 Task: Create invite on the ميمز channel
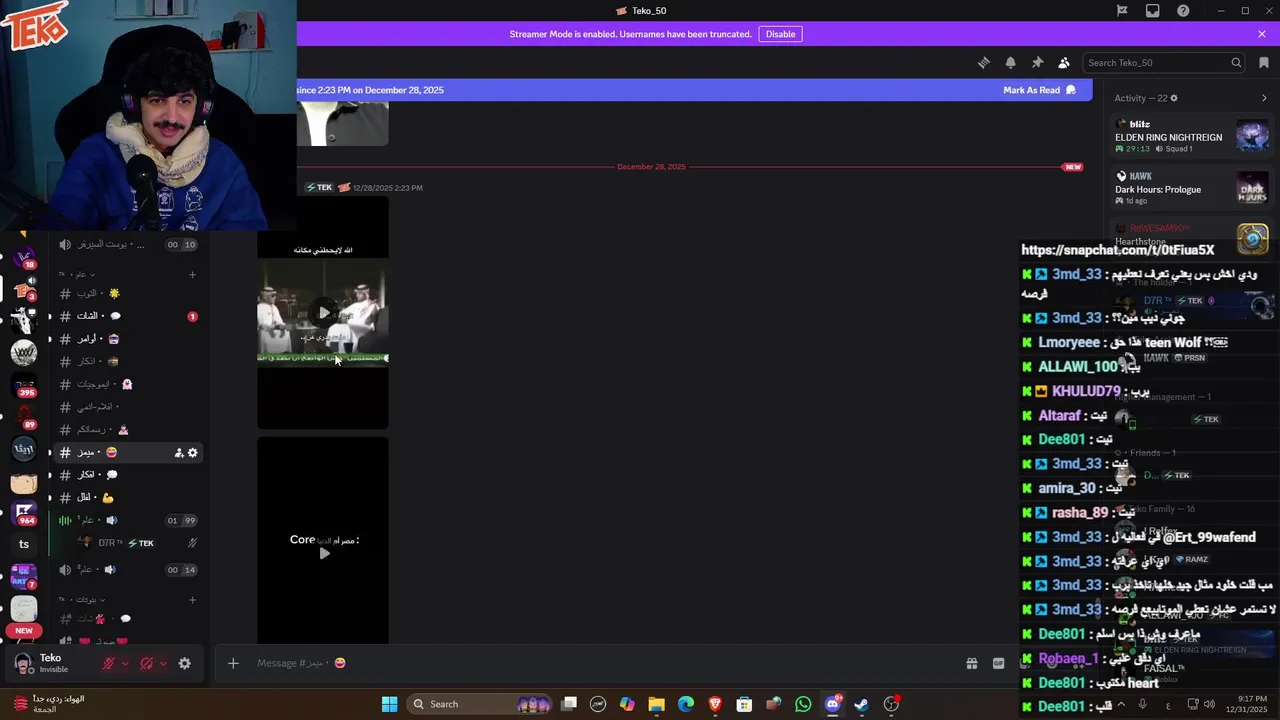(179, 453)
